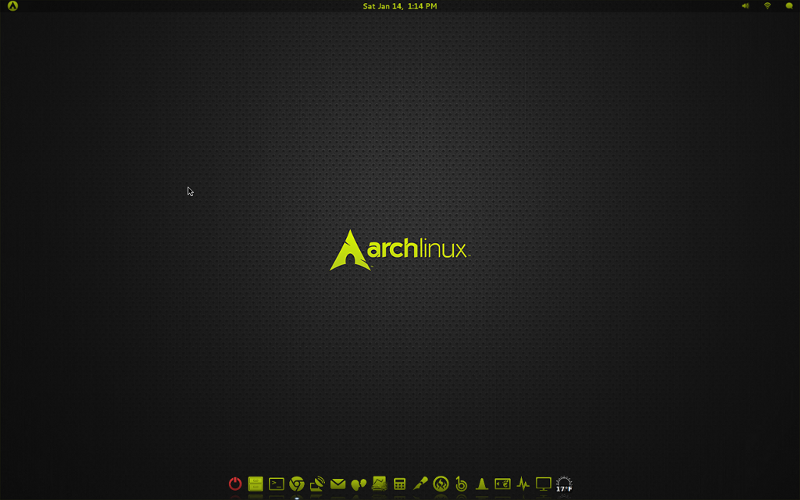800x500 pixels.
Task: Open the Wi-Fi network indicator
Action: (x=767, y=6)
